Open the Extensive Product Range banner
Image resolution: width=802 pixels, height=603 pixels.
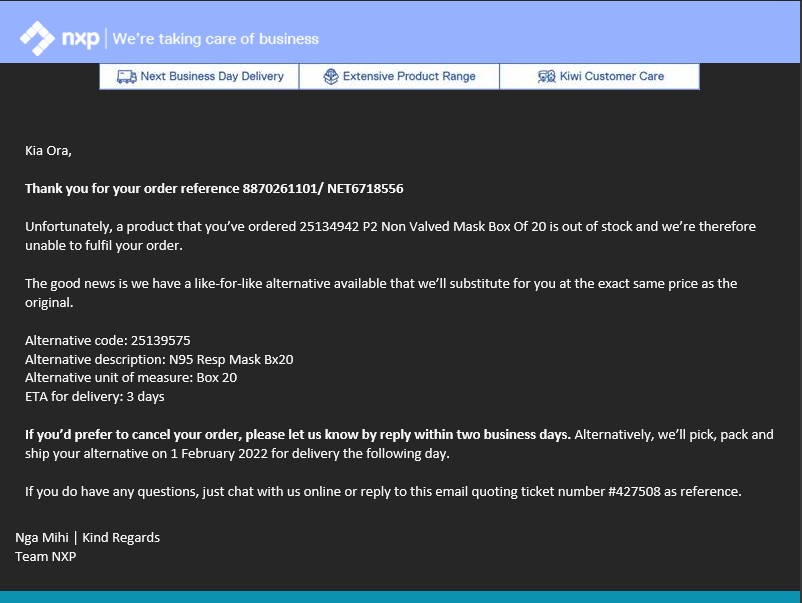coord(399,76)
